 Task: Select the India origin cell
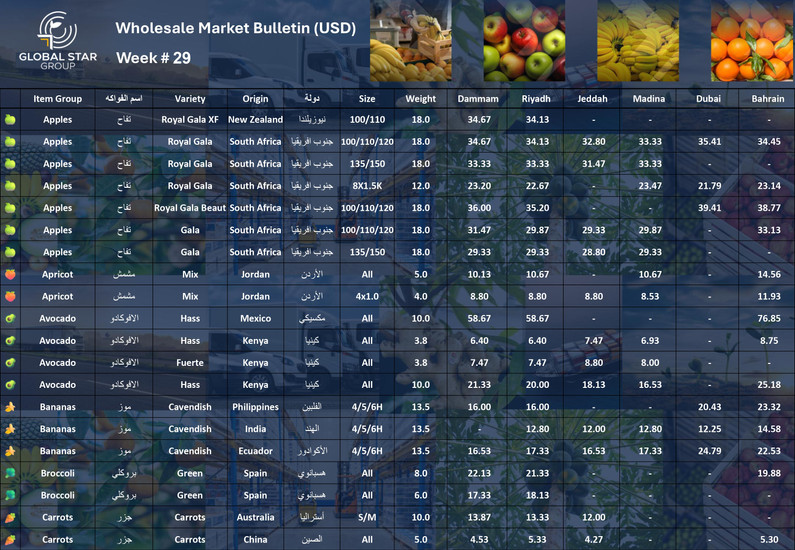click(255, 429)
